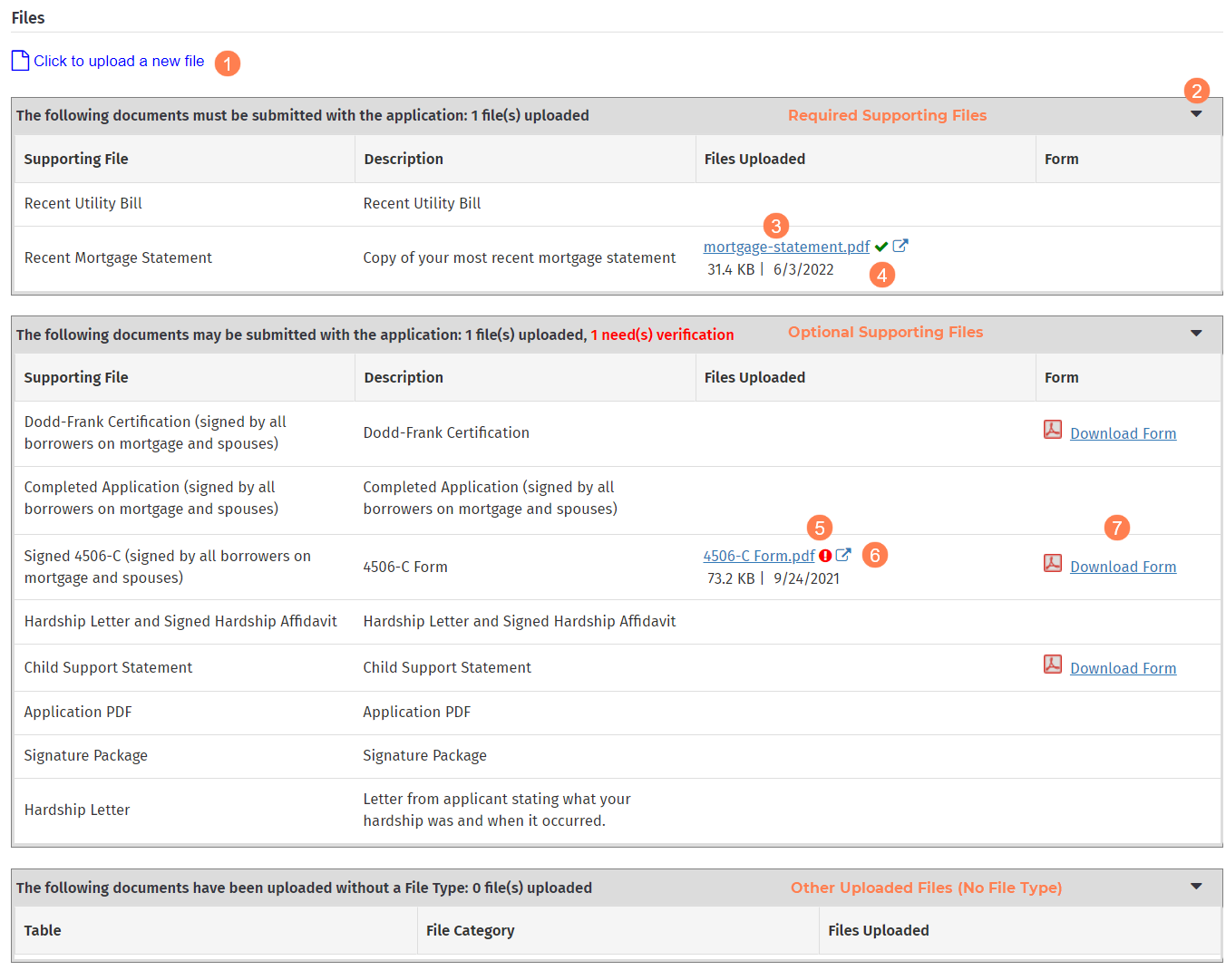The image size is (1226, 980).
Task: Click Download Form link in 4506-C row
Action: click(1123, 567)
